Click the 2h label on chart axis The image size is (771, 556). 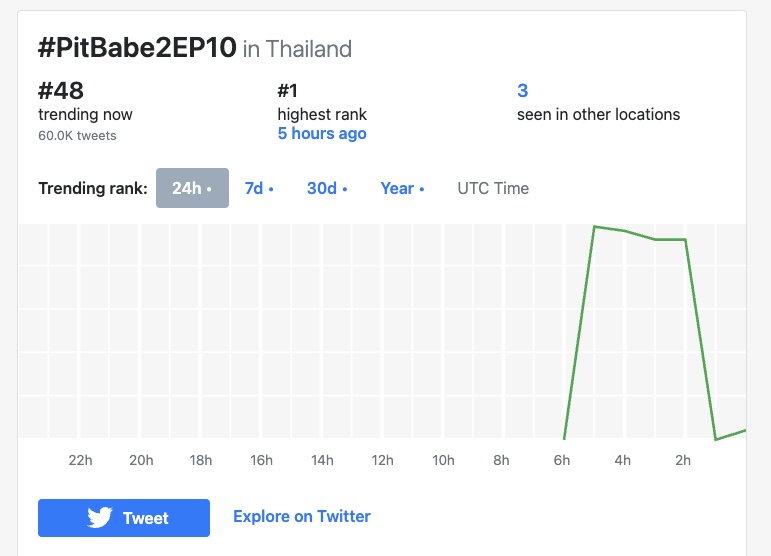coord(683,460)
